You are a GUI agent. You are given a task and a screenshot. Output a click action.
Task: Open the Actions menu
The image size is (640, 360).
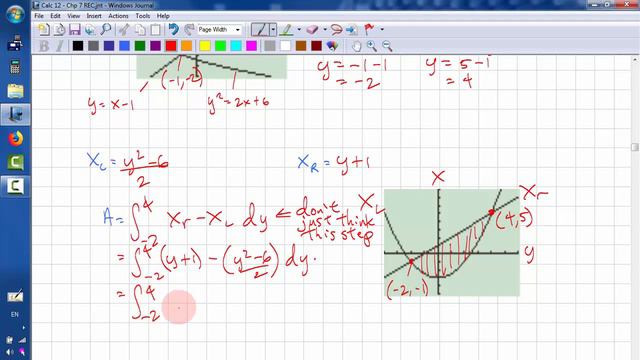(118, 16)
